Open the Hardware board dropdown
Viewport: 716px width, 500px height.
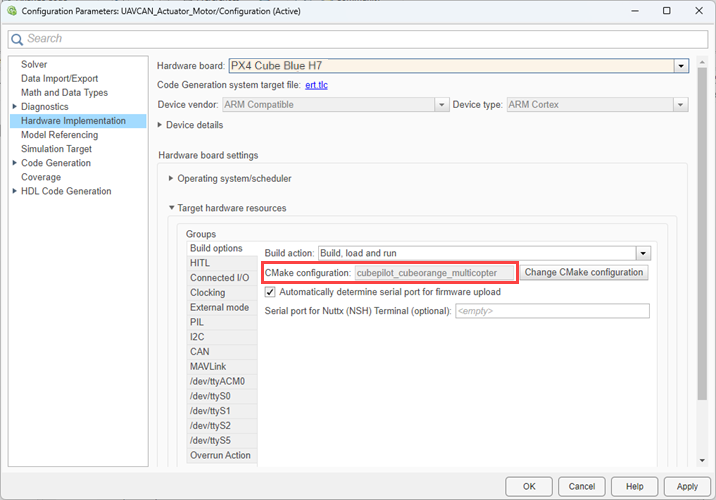click(681, 66)
